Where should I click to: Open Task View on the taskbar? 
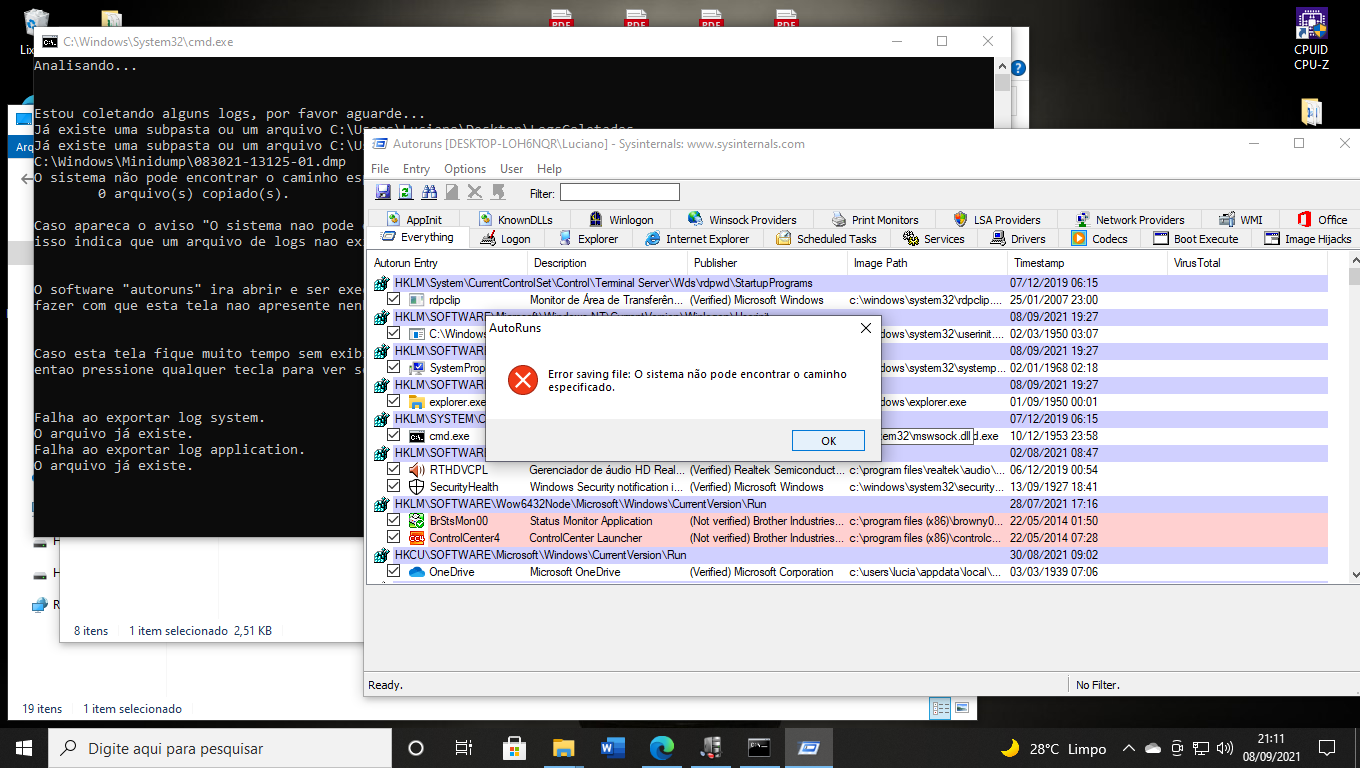[464, 748]
